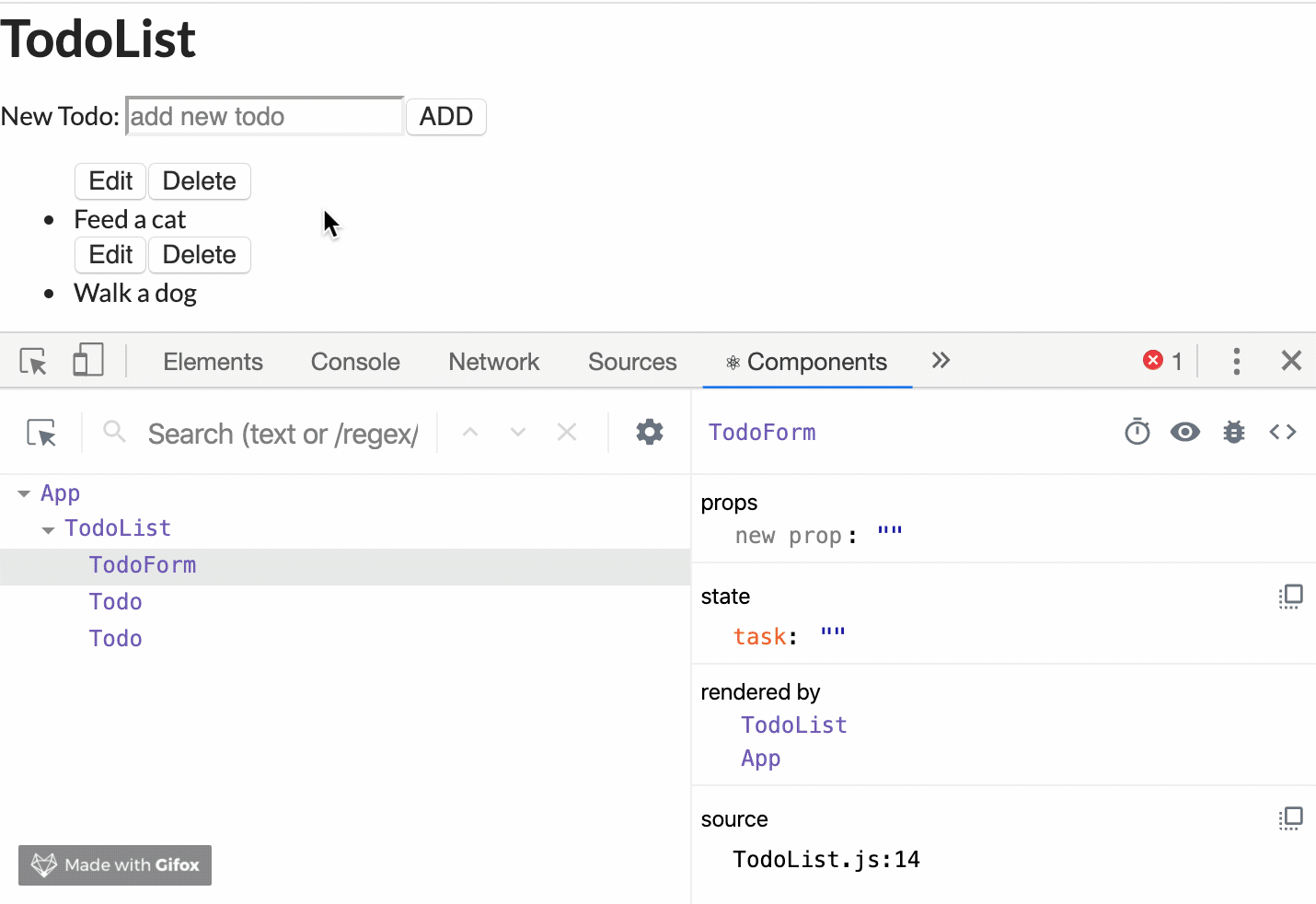Switch to the Console tab
Viewport: 1316px width, 904px height.
point(354,361)
